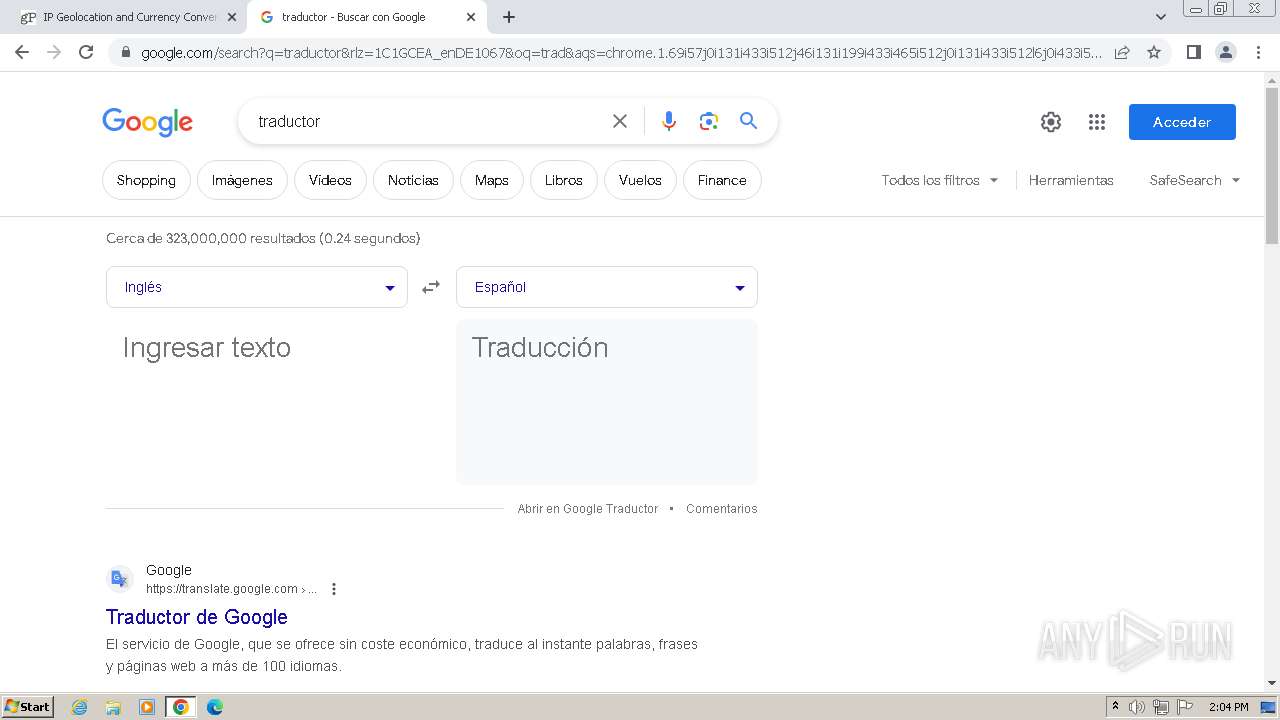Open Microsoft Edge from taskbar
The height and width of the screenshot is (720, 1280).
[214, 707]
